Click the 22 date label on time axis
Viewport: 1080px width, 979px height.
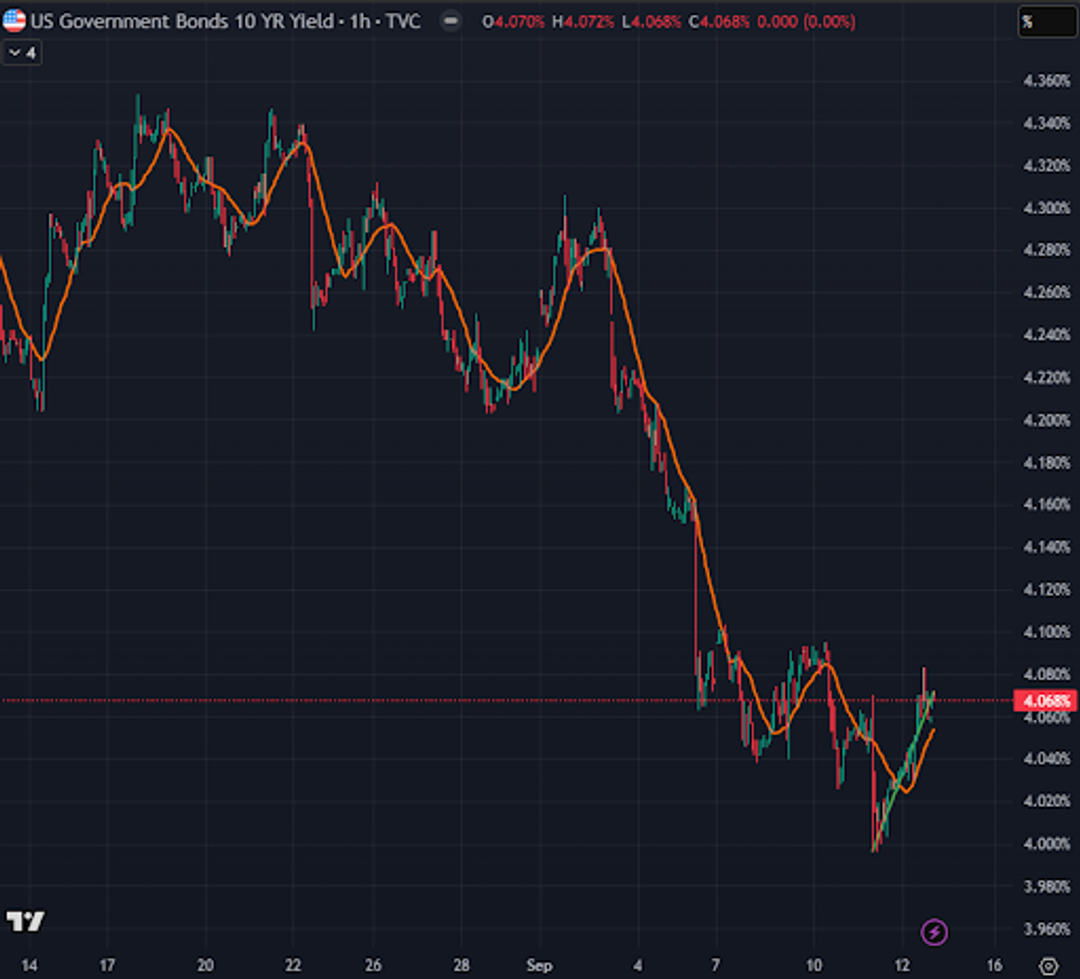[293, 965]
